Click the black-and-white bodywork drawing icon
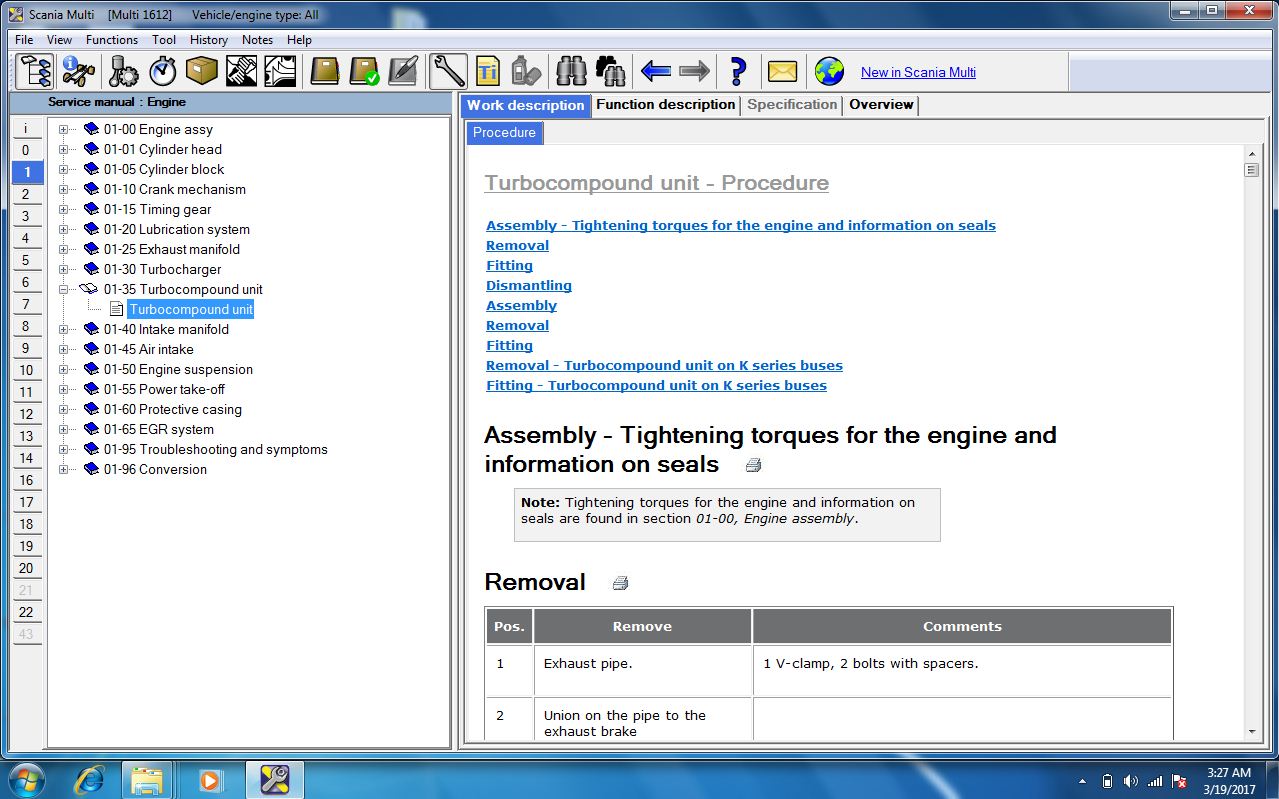The height and width of the screenshot is (799, 1279). tap(280, 71)
